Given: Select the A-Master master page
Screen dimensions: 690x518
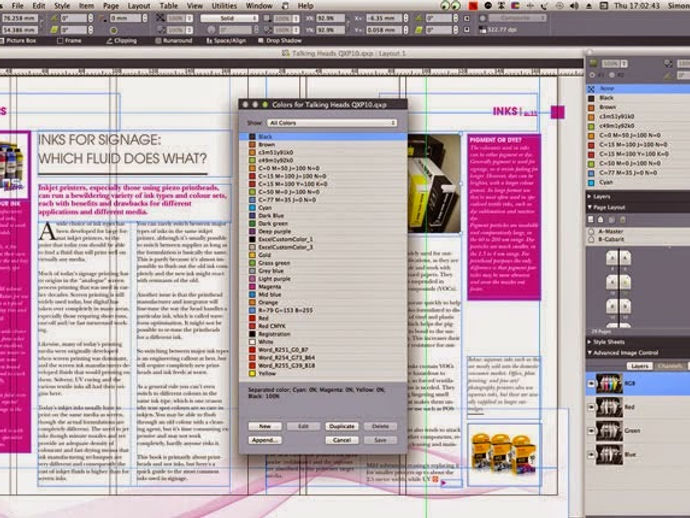Looking at the screenshot, I should click(x=638, y=231).
